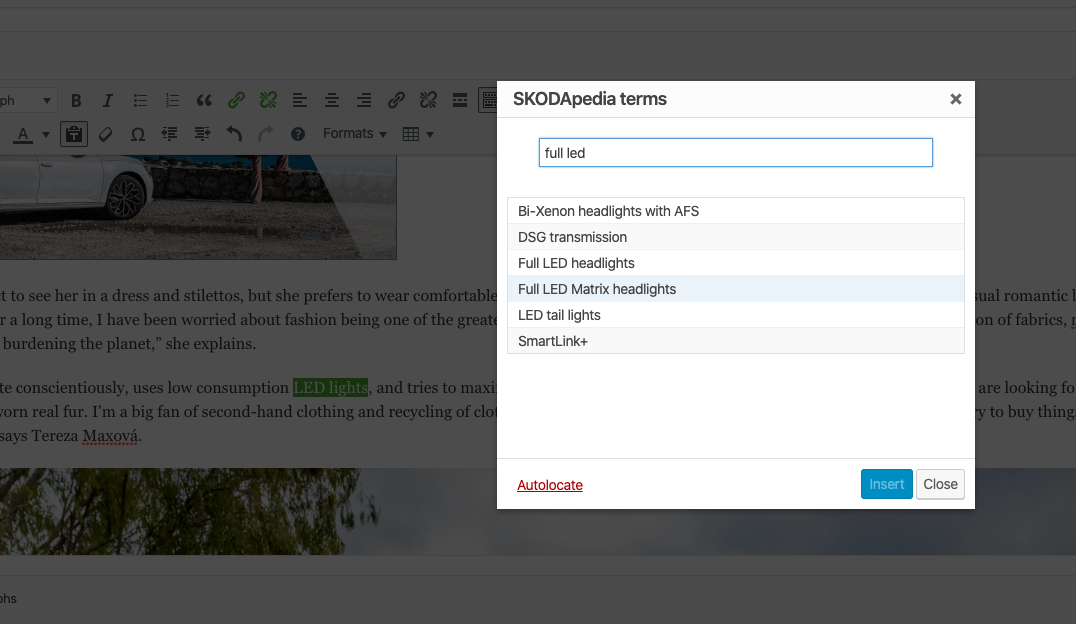Viewport: 1076px width, 624px height.
Task: Open the special character omega tool
Action: coord(137,135)
